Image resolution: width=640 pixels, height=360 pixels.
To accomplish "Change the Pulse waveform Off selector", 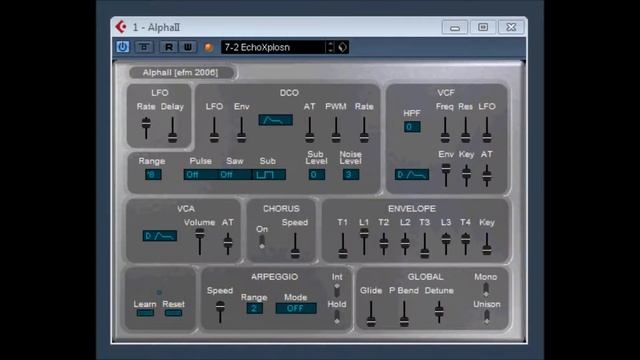I will click(x=200, y=175).
